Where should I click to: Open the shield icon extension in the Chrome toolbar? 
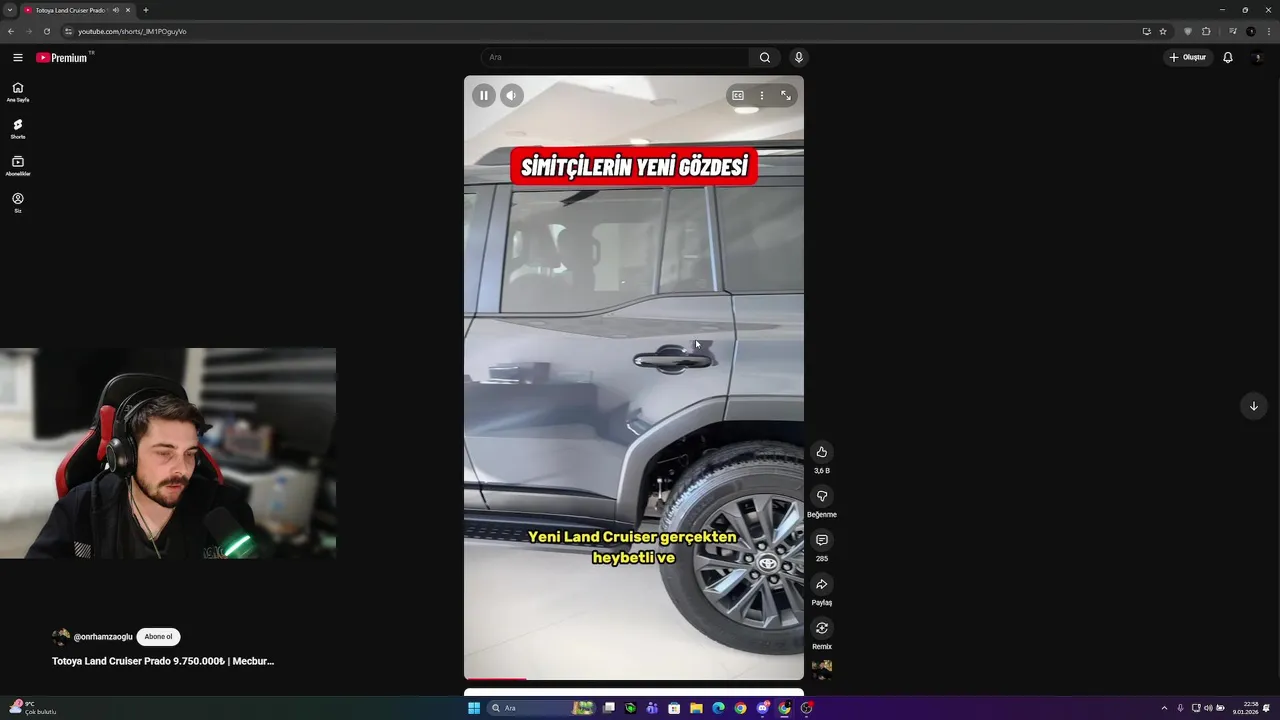click(1188, 31)
